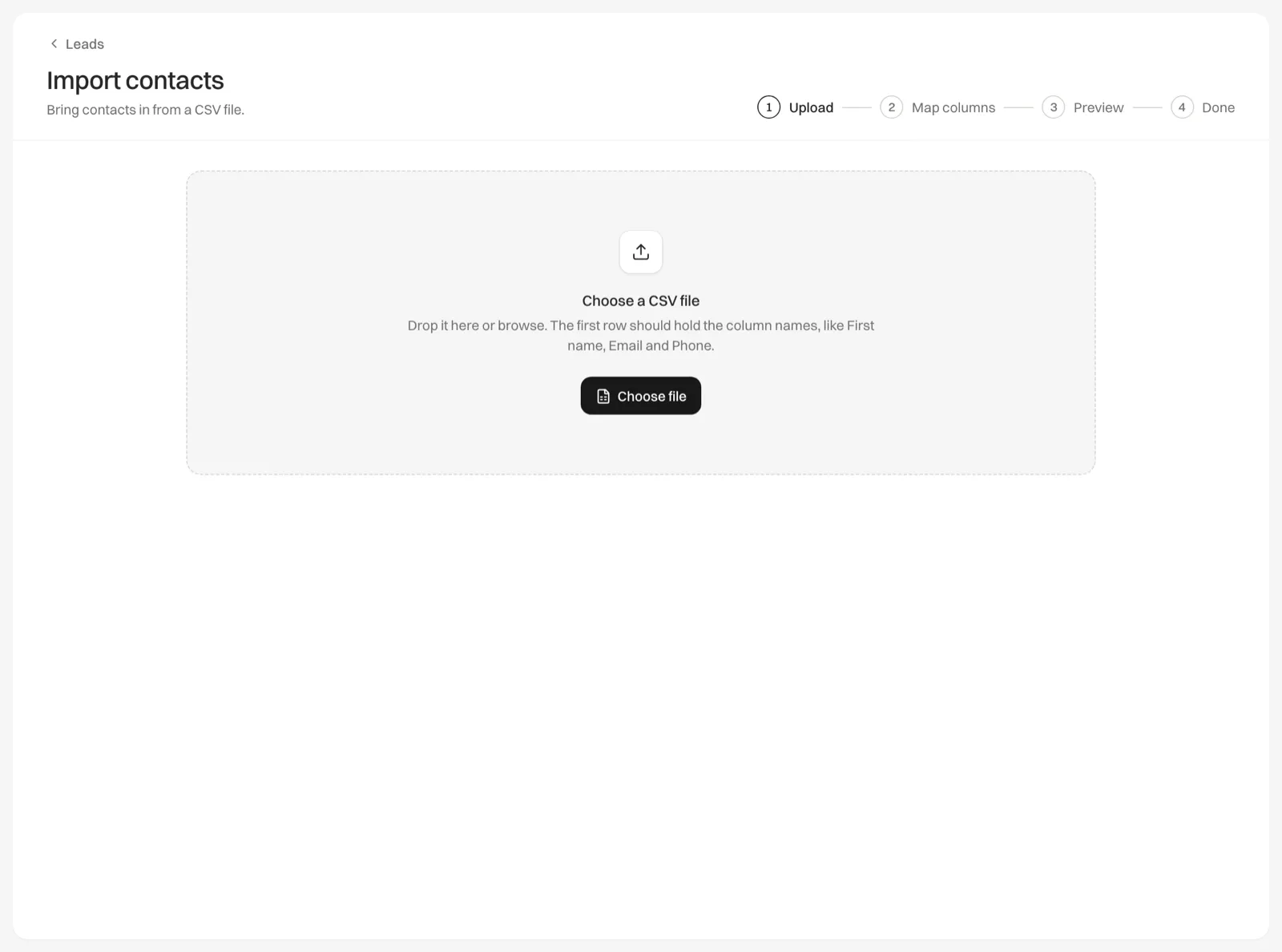Click step number 3 circle

coord(1053,107)
